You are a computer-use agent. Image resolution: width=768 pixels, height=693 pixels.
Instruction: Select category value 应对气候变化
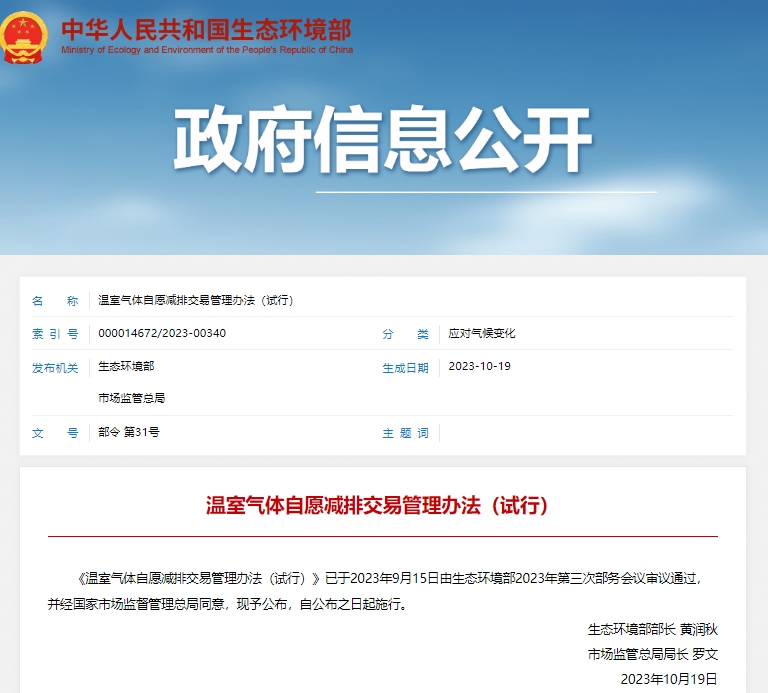(481, 334)
